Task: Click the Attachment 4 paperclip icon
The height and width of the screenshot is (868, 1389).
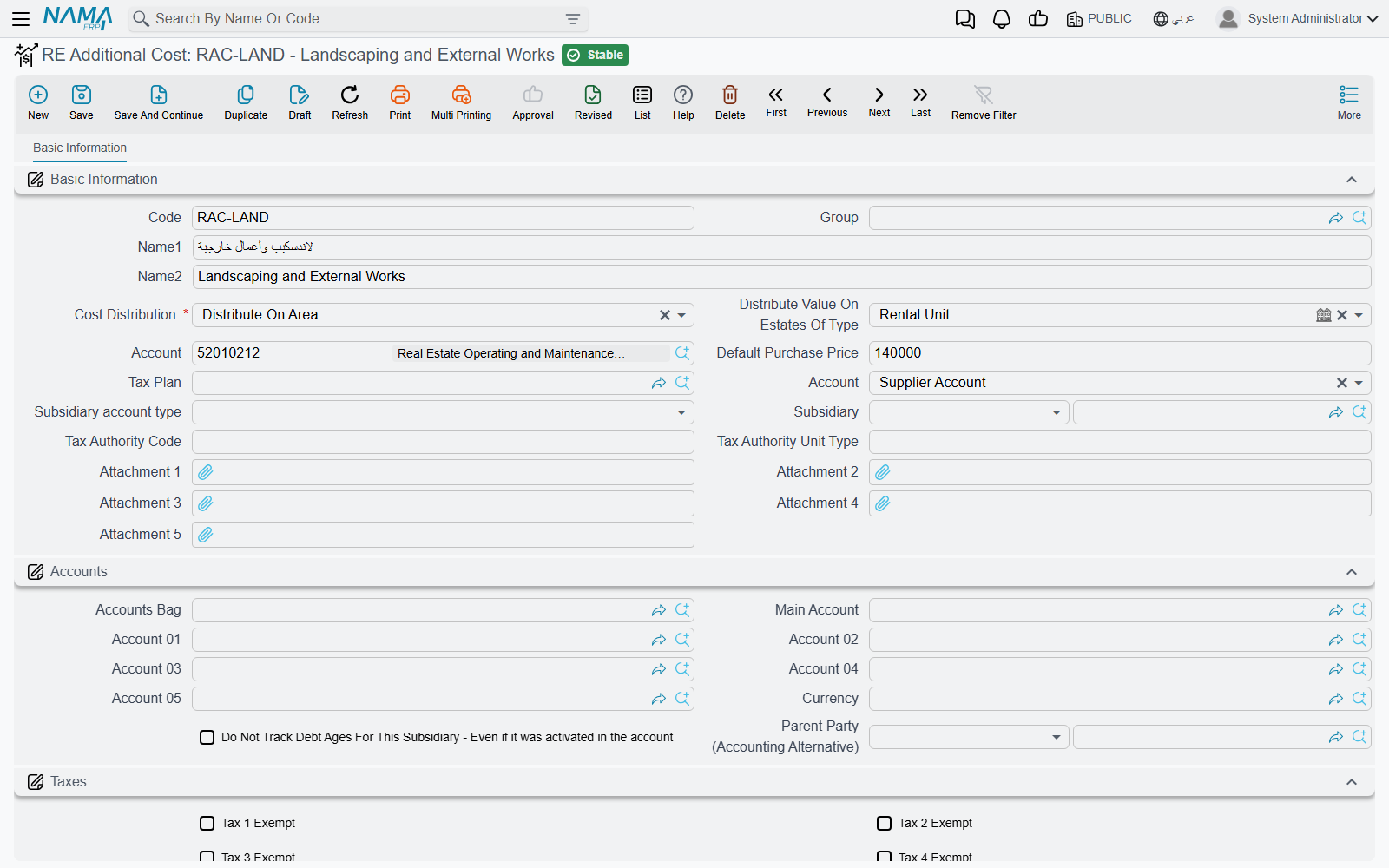Action: [883, 503]
